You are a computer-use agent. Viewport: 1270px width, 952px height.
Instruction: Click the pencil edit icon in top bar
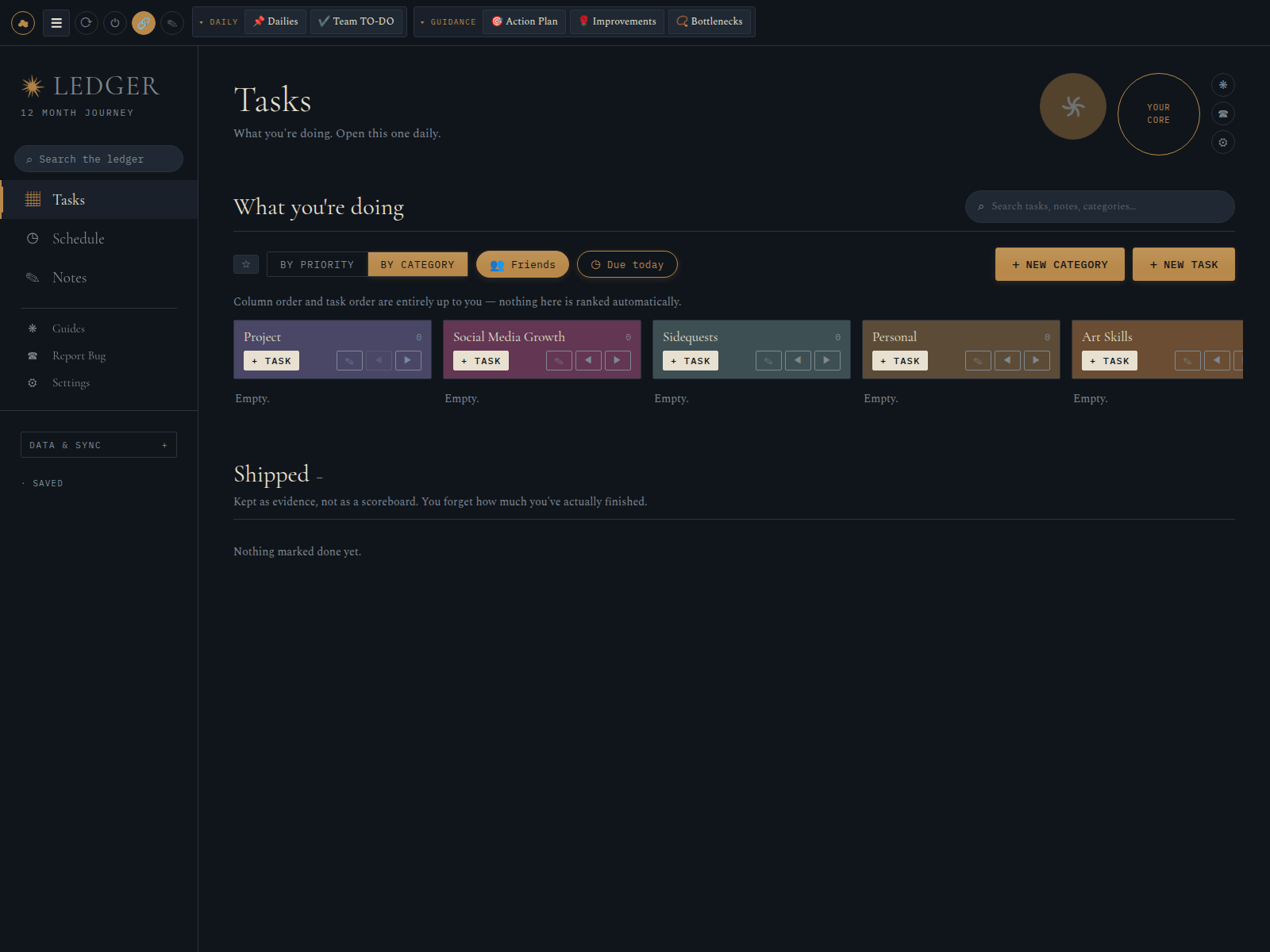click(x=172, y=23)
